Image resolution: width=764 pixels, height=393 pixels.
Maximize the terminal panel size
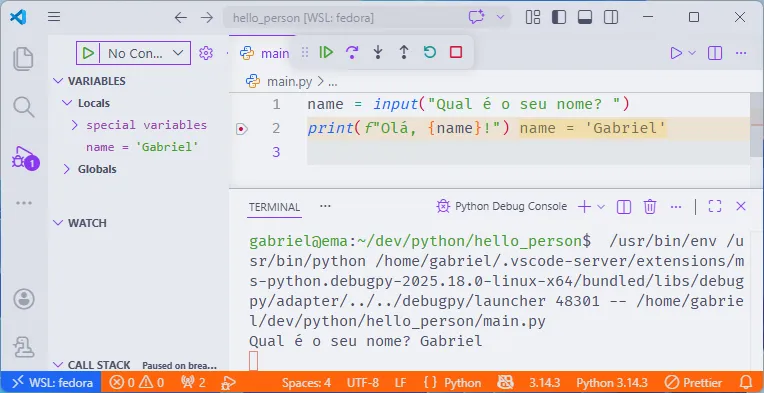715,206
